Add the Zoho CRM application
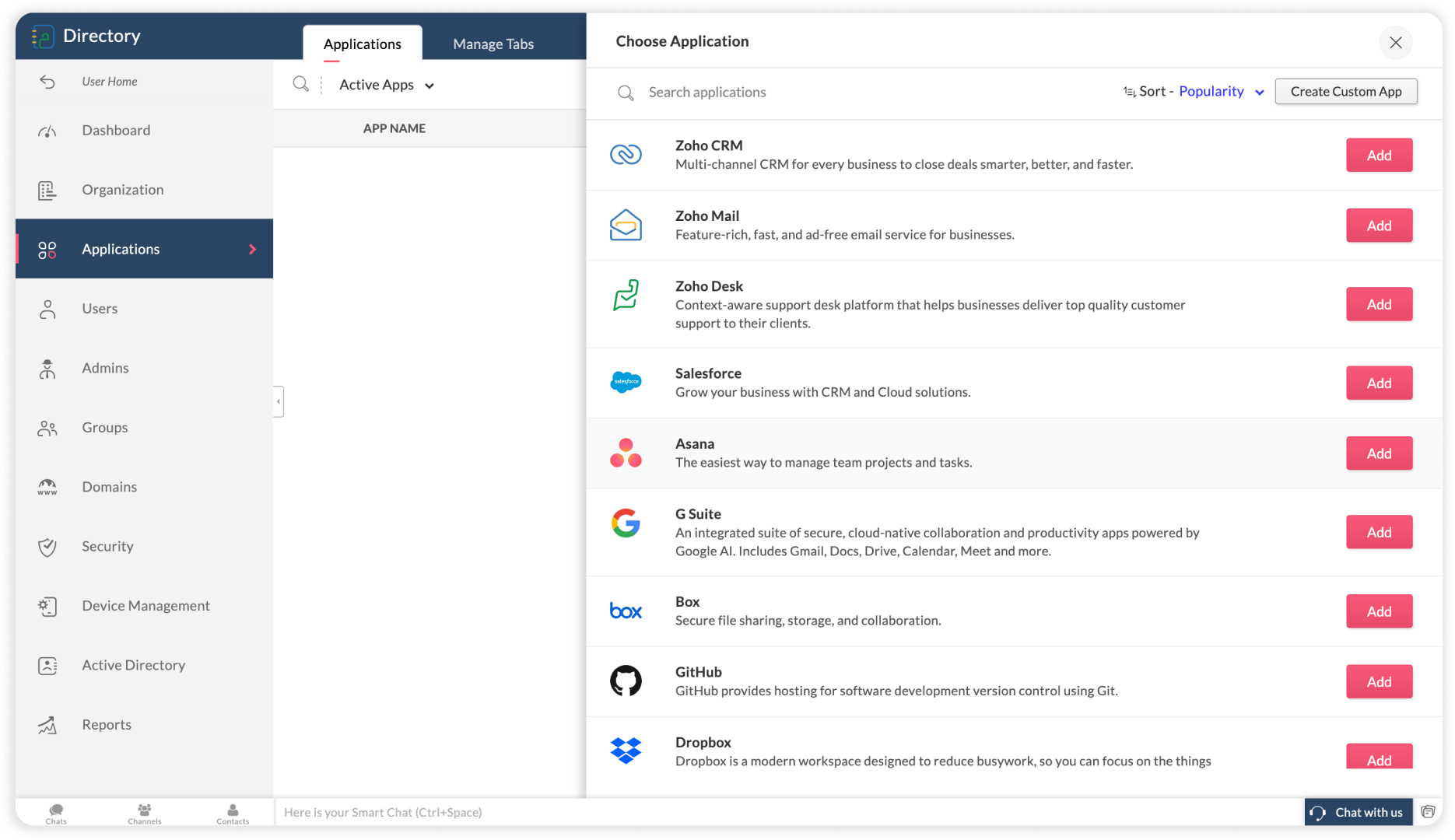The width and height of the screenshot is (1455, 840). click(1379, 156)
